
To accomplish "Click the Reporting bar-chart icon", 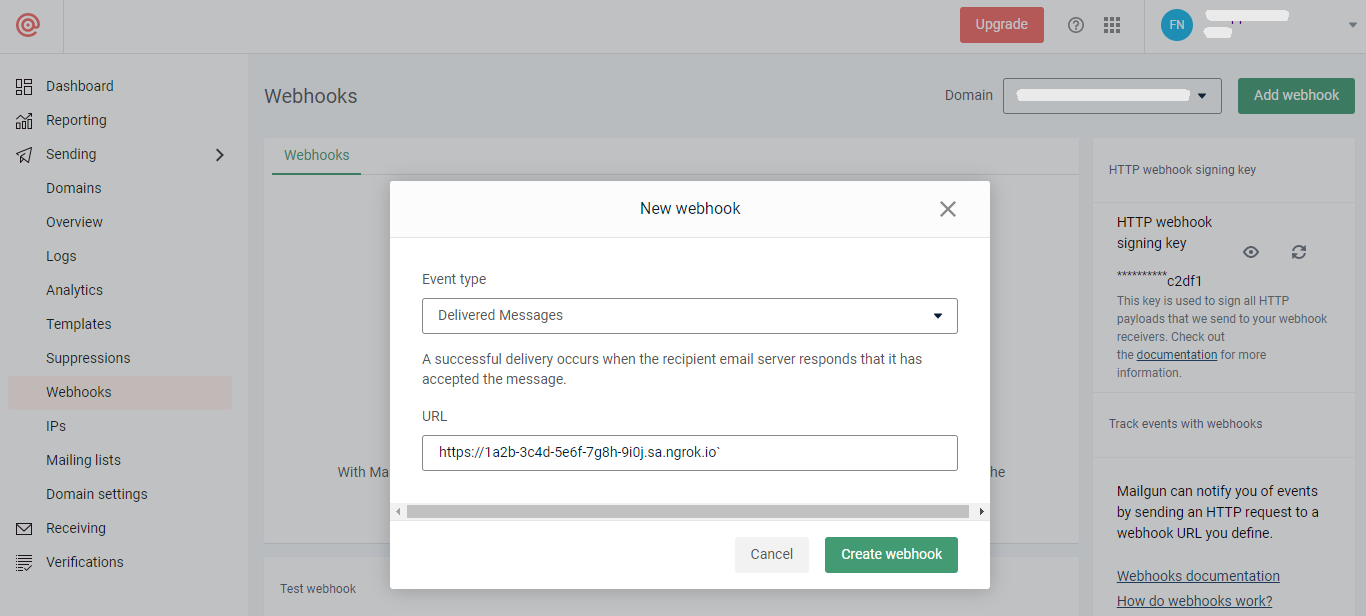I will pyautogui.click(x=24, y=120).
